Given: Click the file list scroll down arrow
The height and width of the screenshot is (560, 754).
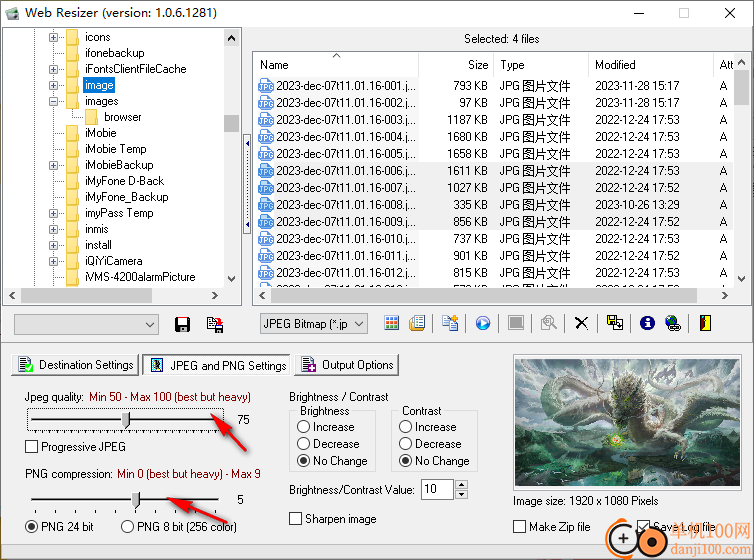Looking at the screenshot, I should click(x=741, y=279).
